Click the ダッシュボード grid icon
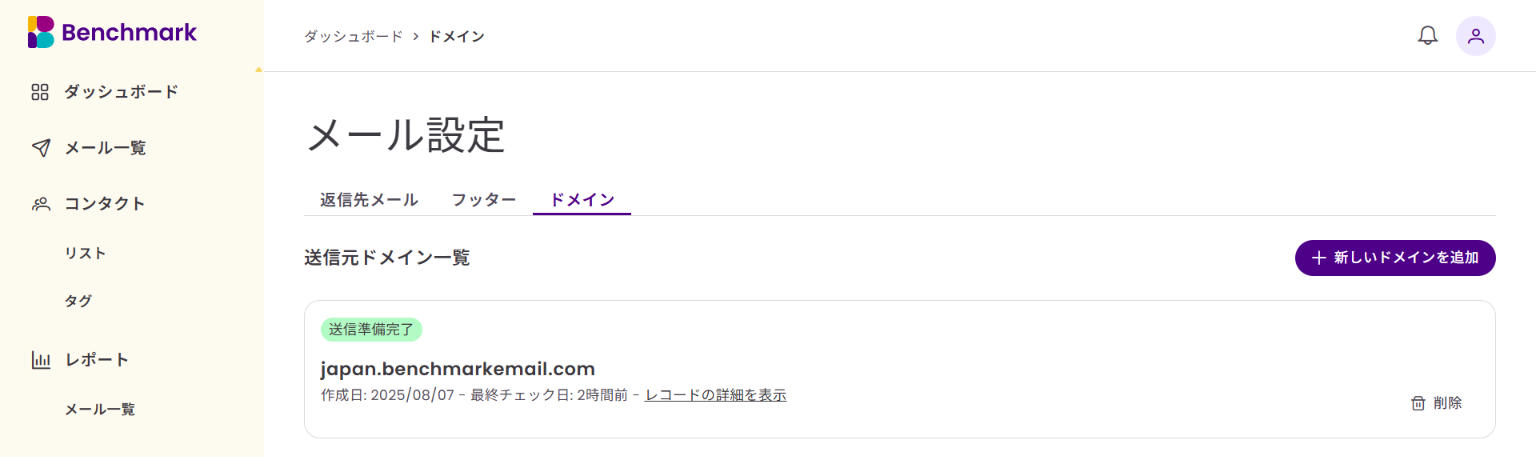The width and height of the screenshot is (1536, 457). 40,92
